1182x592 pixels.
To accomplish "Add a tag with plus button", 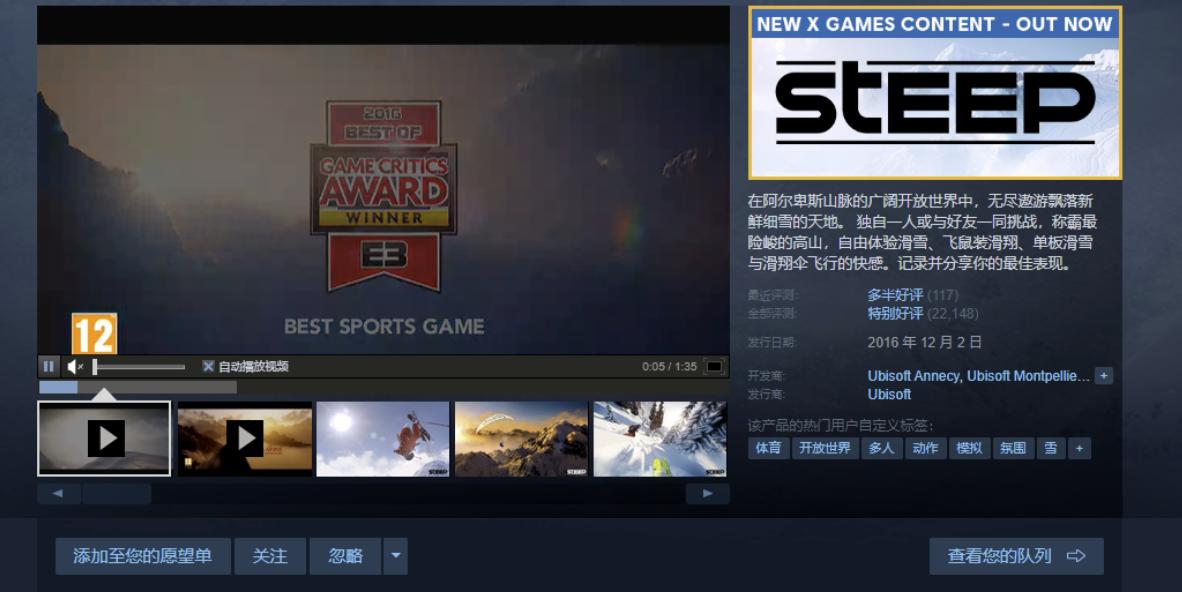I will 1079,448.
